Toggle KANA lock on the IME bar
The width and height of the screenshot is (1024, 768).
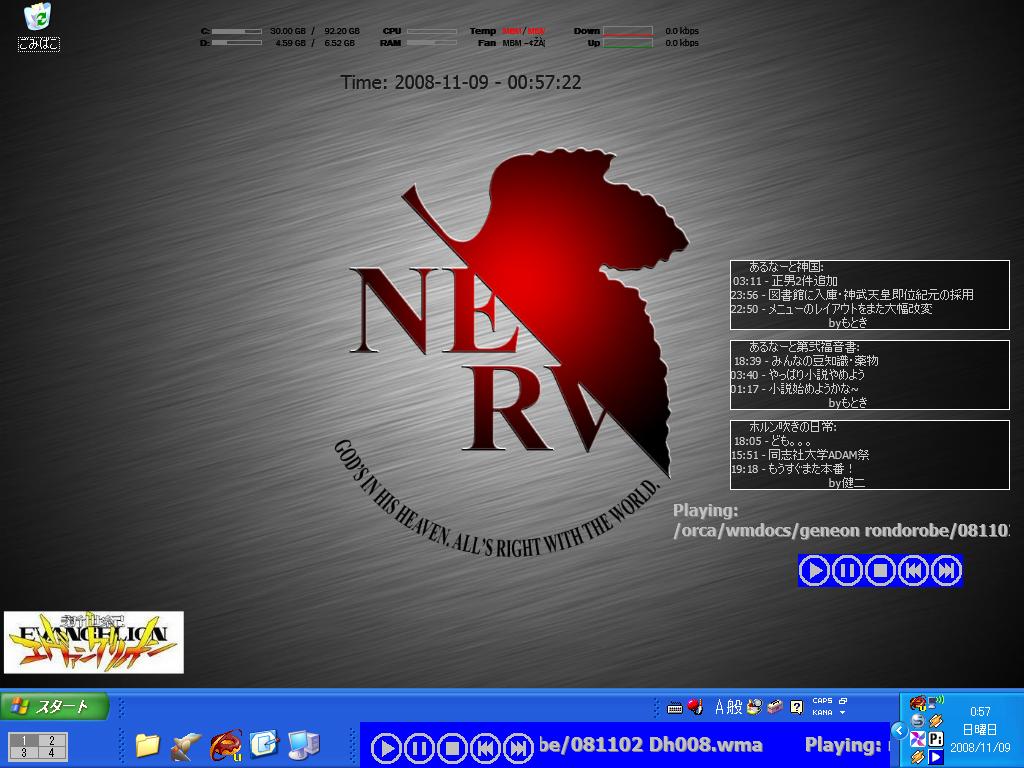click(822, 712)
